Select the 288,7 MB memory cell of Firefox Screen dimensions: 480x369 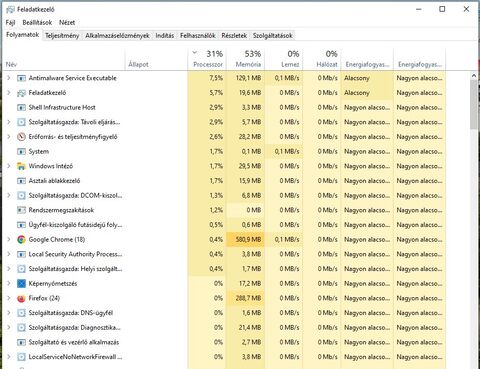(246, 298)
